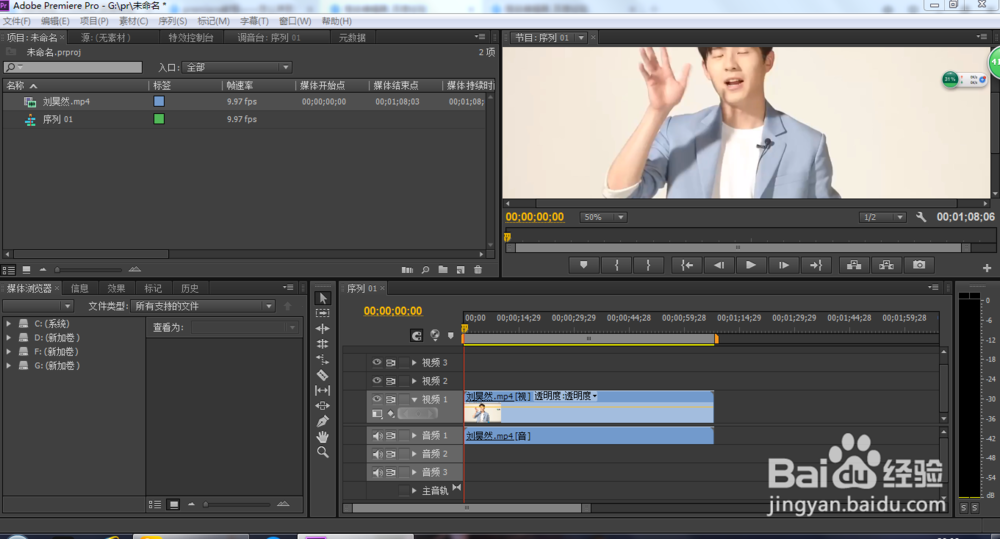Toggle sync lock on 视频 3 track

[391, 362]
